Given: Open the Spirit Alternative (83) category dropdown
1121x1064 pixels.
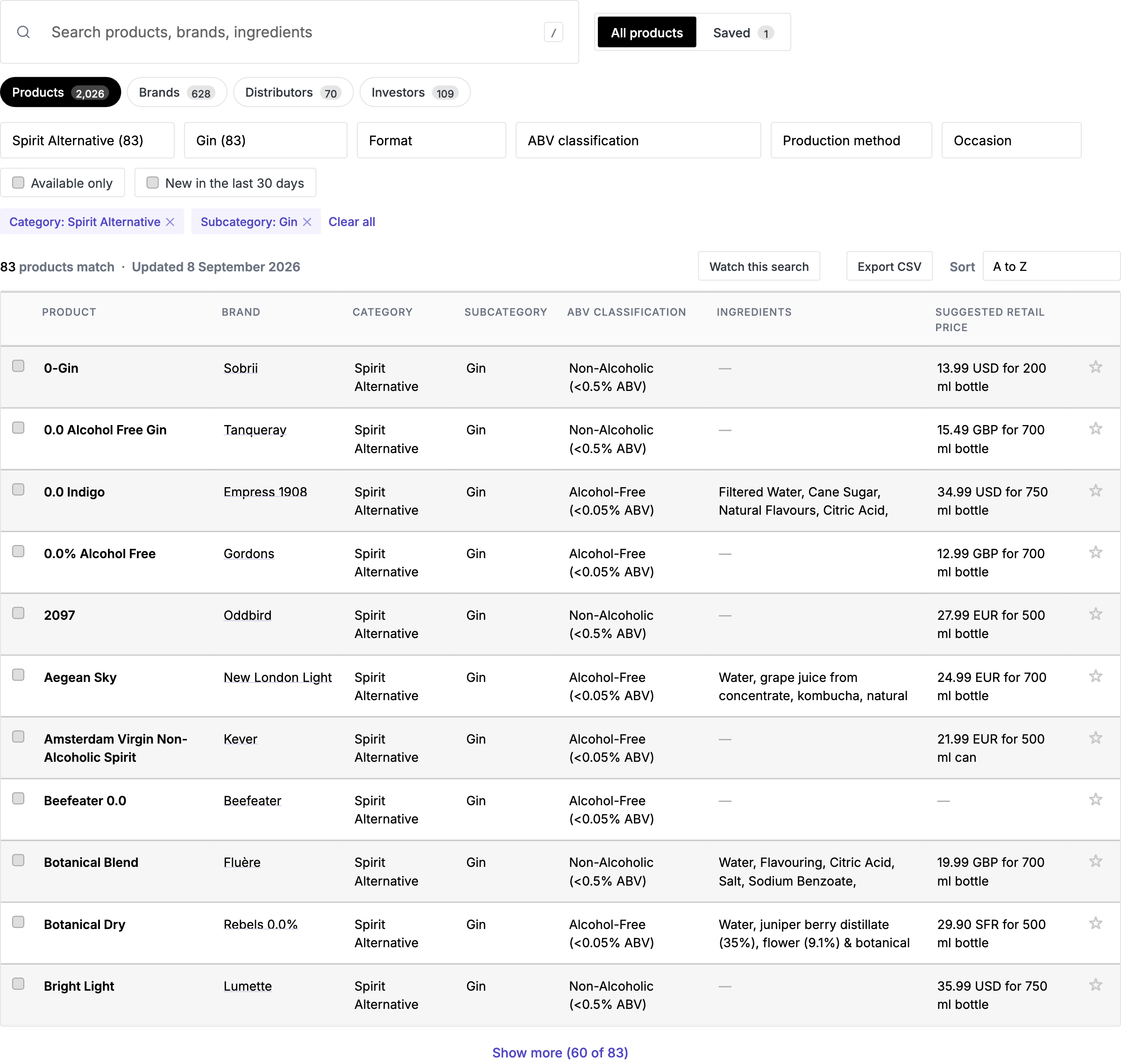Looking at the screenshot, I should point(87,140).
